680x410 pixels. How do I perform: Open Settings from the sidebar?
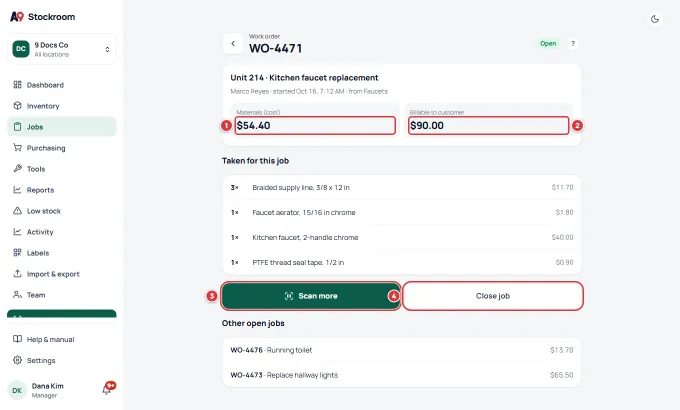click(62, 361)
